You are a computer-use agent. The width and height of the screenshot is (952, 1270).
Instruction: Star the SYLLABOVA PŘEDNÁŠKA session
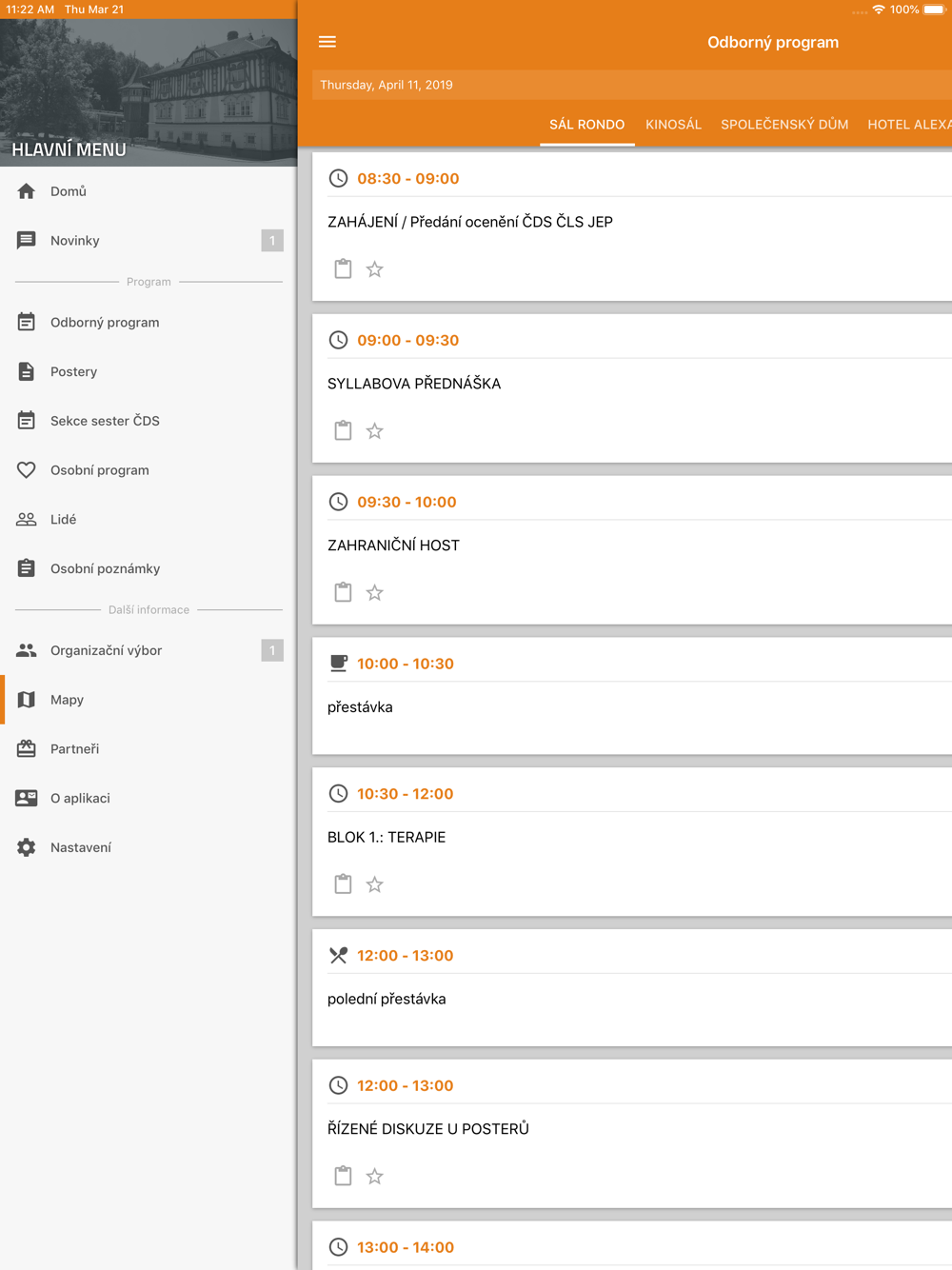coord(375,431)
